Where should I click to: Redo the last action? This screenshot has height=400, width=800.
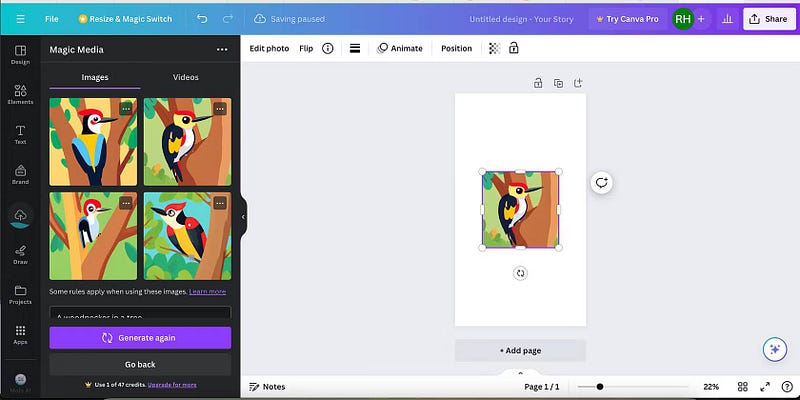[228, 19]
